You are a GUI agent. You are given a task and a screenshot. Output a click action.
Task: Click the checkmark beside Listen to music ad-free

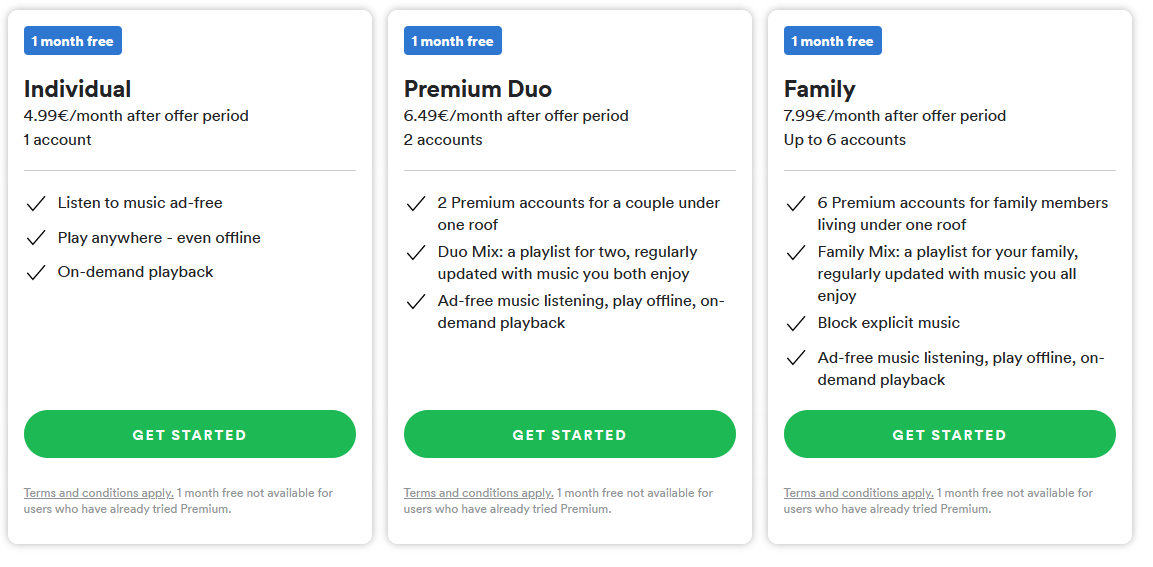tap(36, 204)
